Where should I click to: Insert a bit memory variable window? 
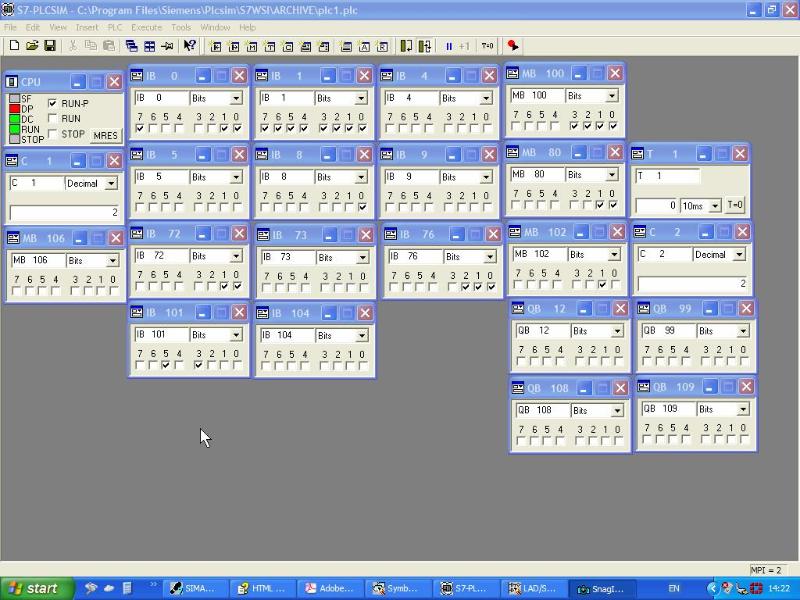tap(252, 47)
